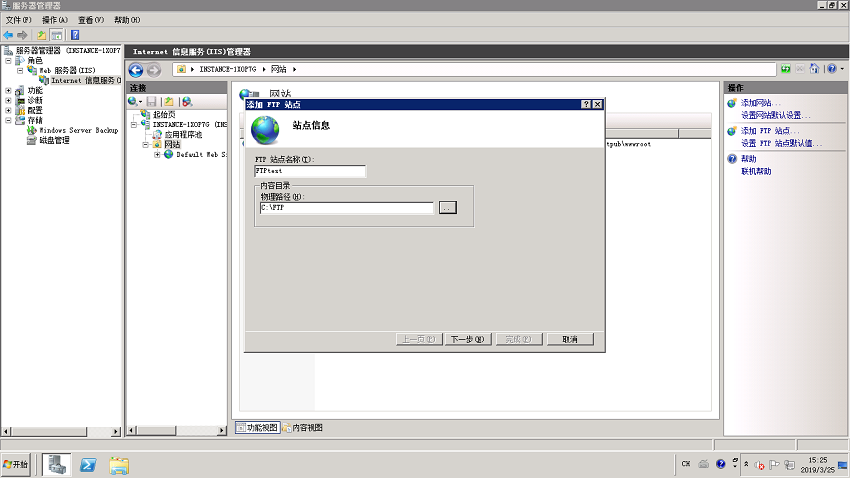850x478 pixels.
Task: Click the left tree pane horizontal scrollbar thumb
Action: click(x=49, y=431)
